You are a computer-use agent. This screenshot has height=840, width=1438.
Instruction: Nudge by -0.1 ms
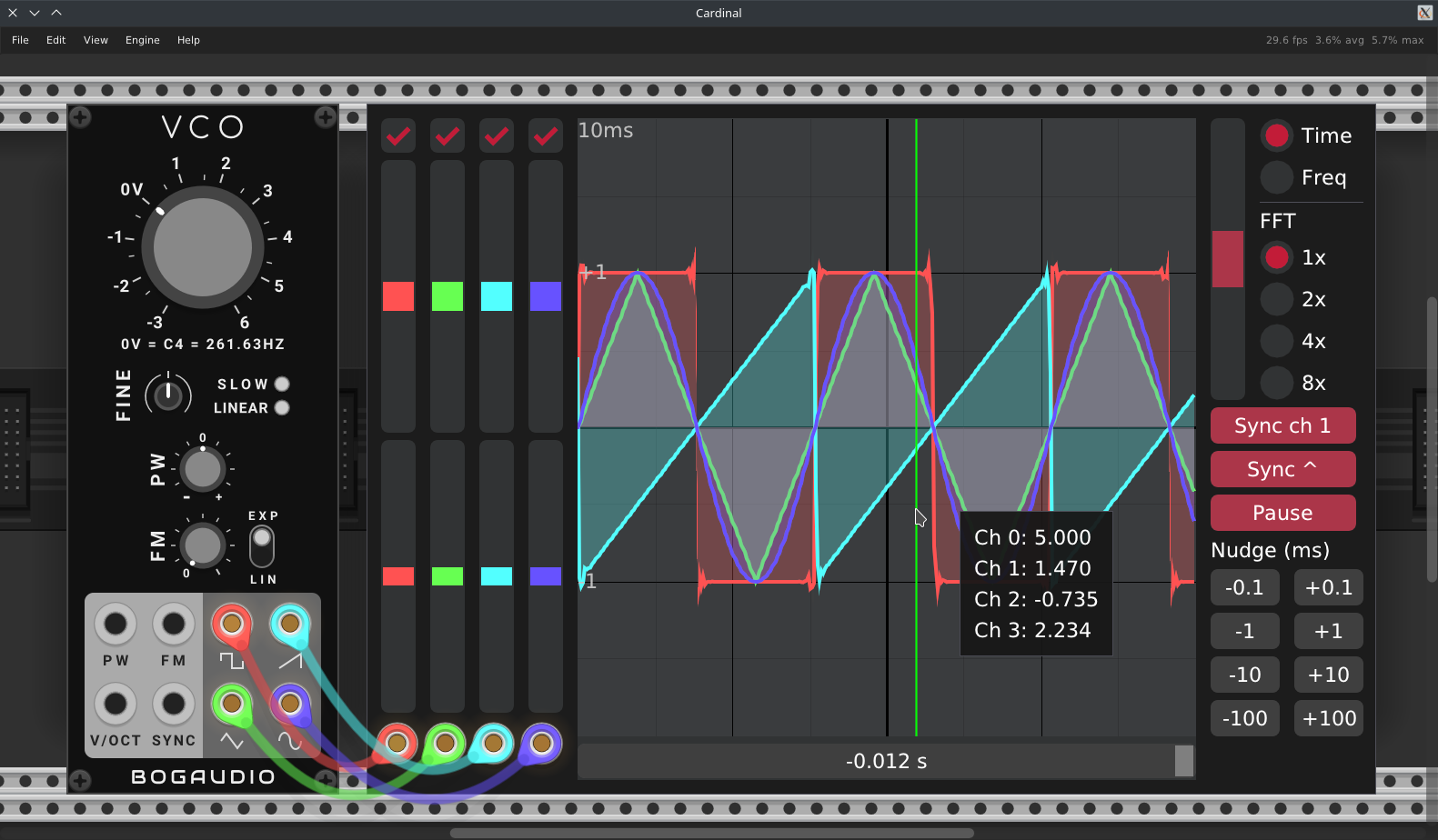point(1244,587)
